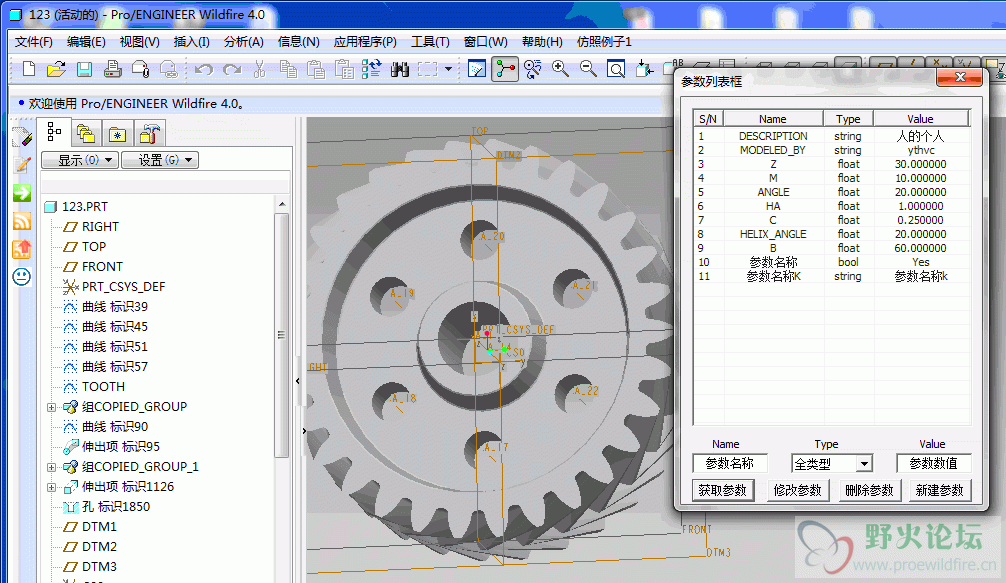This screenshot has width=1006, height=583.
Task: Open the selection filter dropdown arrow in toolbar
Action: pyautogui.click(x=448, y=69)
